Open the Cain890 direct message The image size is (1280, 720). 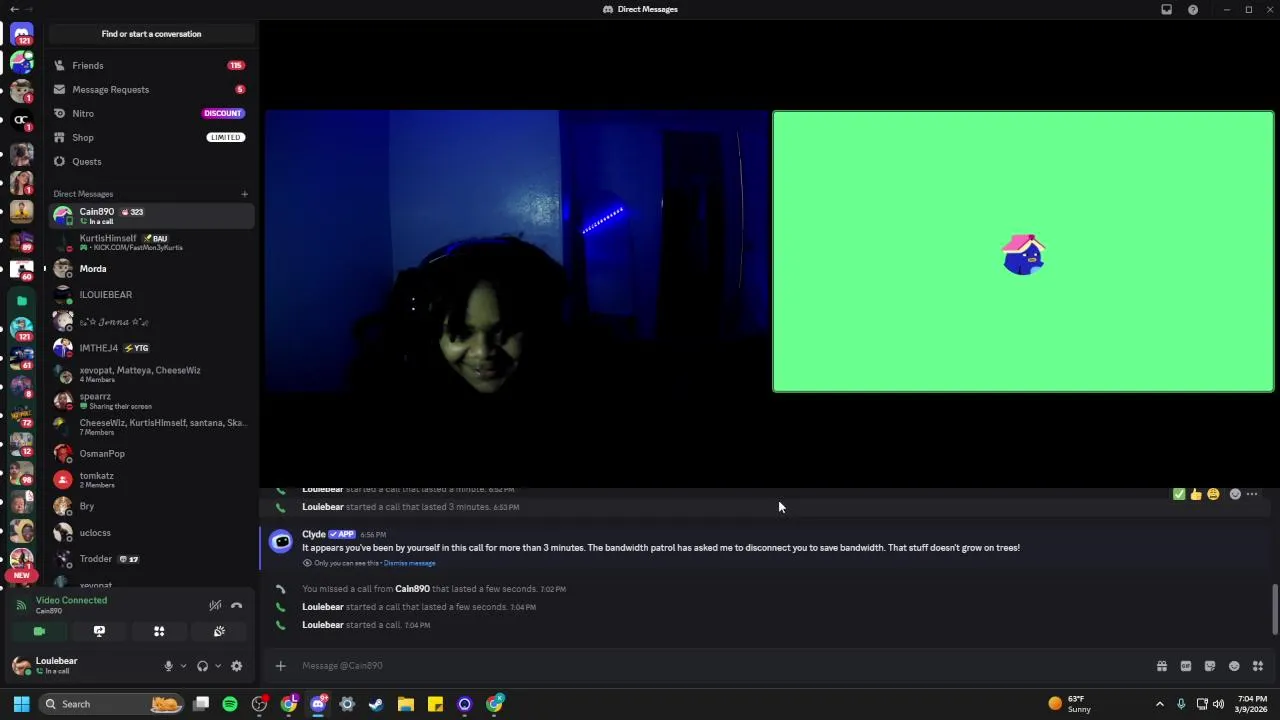pyautogui.click(x=151, y=216)
